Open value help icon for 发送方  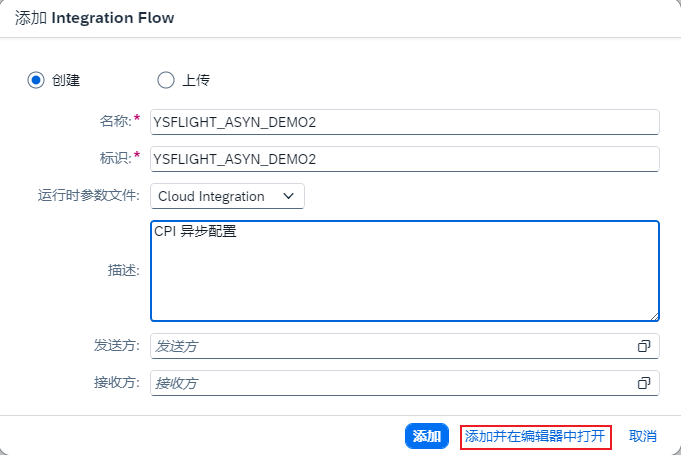click(644, 346)
